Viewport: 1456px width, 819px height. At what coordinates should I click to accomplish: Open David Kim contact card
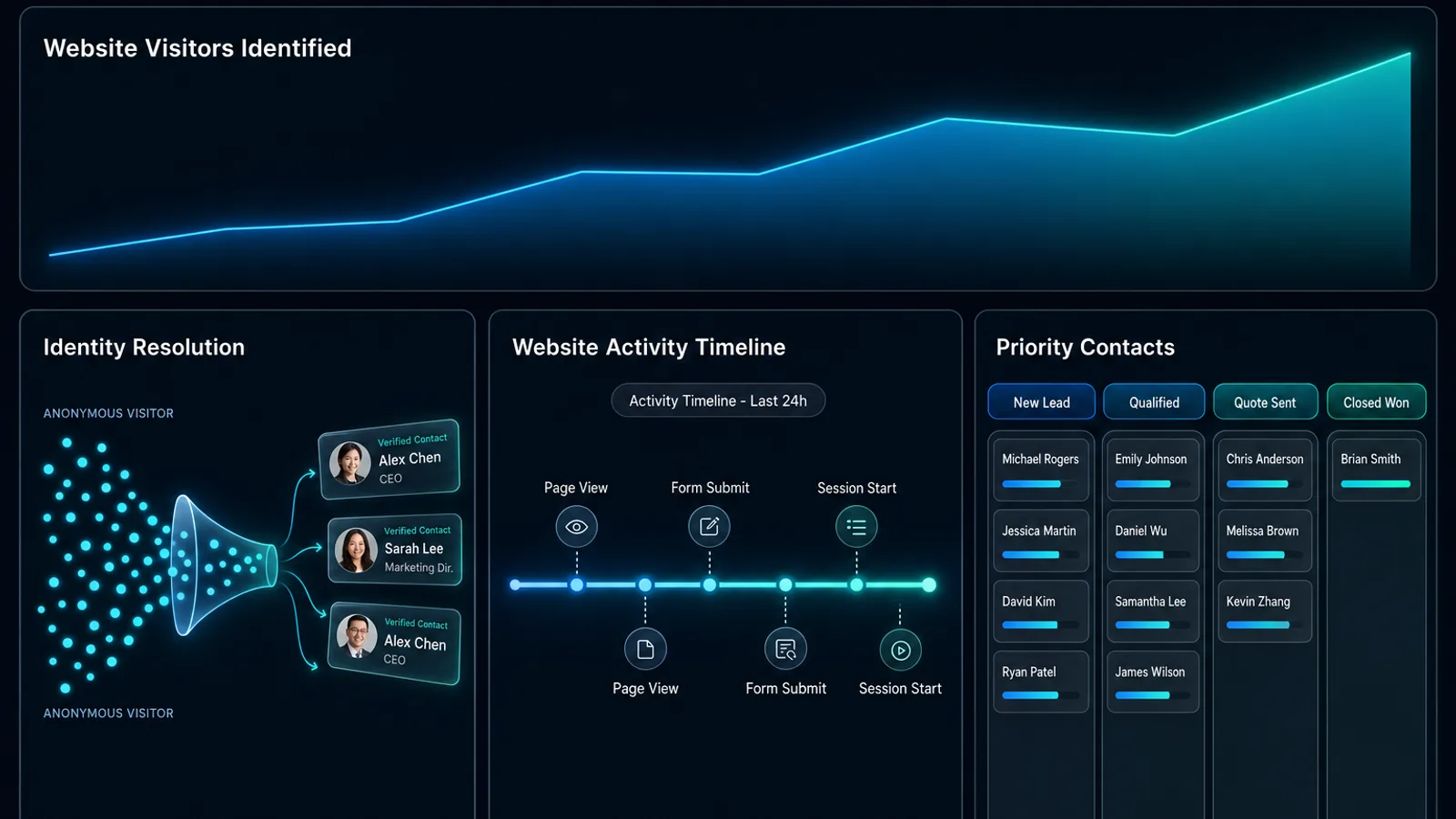coord(1041,612)
